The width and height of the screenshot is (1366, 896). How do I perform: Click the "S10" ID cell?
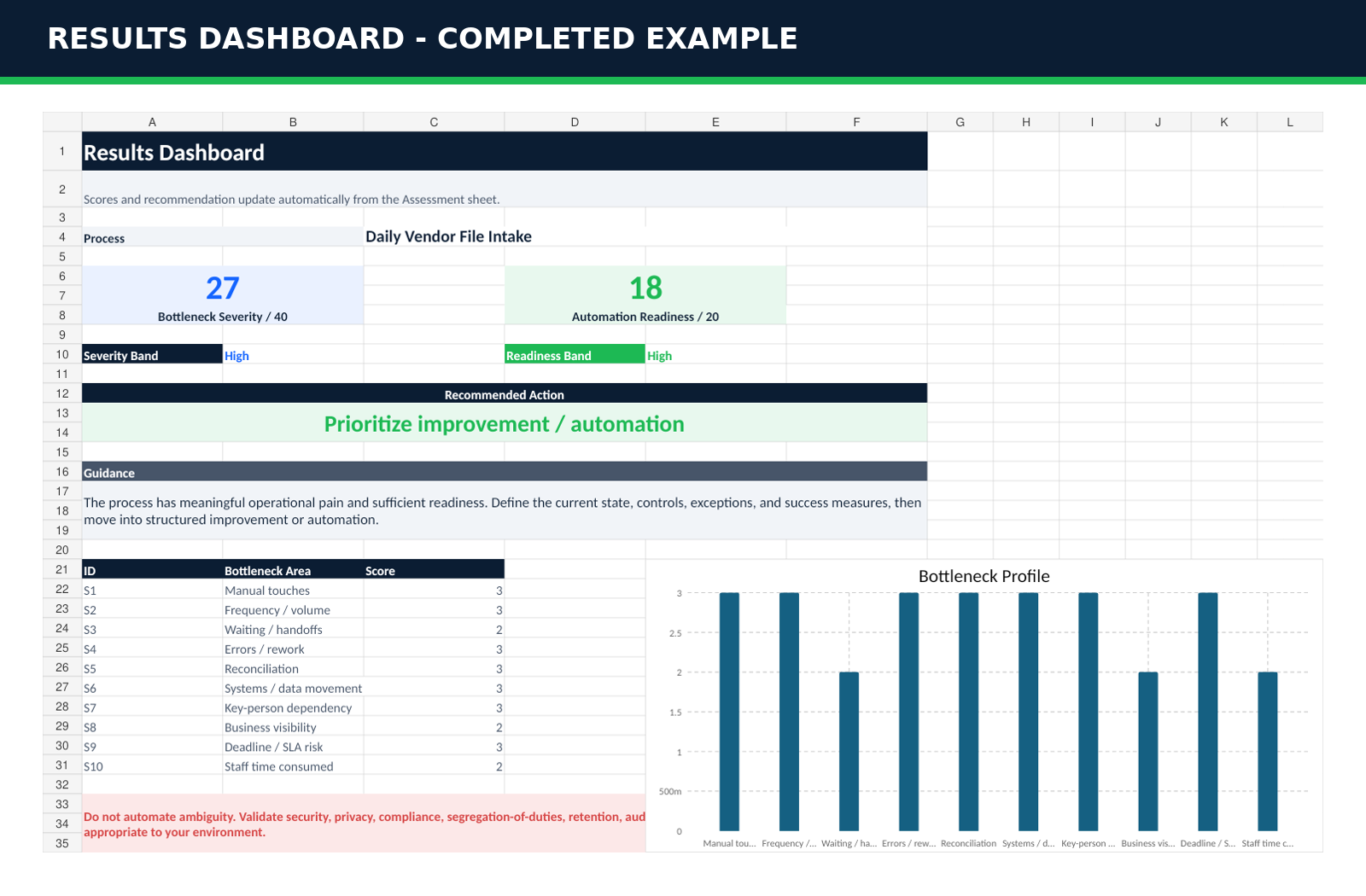pyautogui.click(x=152, y=766)
